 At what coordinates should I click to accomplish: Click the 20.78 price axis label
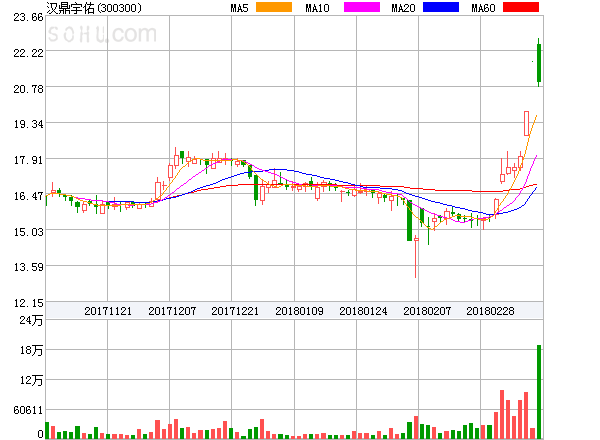click(28, 89)
